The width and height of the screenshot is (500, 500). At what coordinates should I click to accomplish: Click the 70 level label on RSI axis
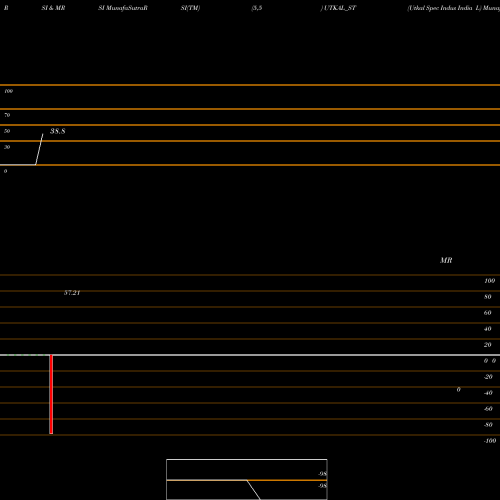7,115
